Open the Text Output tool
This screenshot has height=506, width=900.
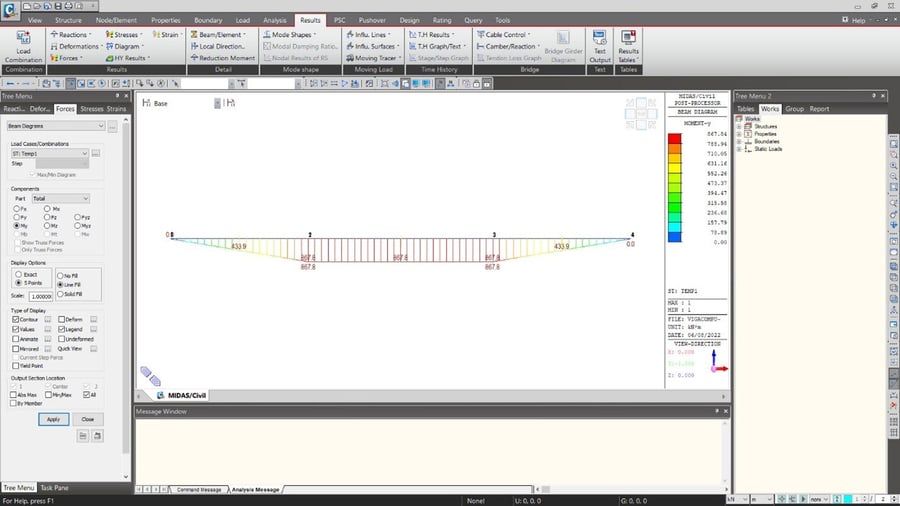click(x=600, y=47)
